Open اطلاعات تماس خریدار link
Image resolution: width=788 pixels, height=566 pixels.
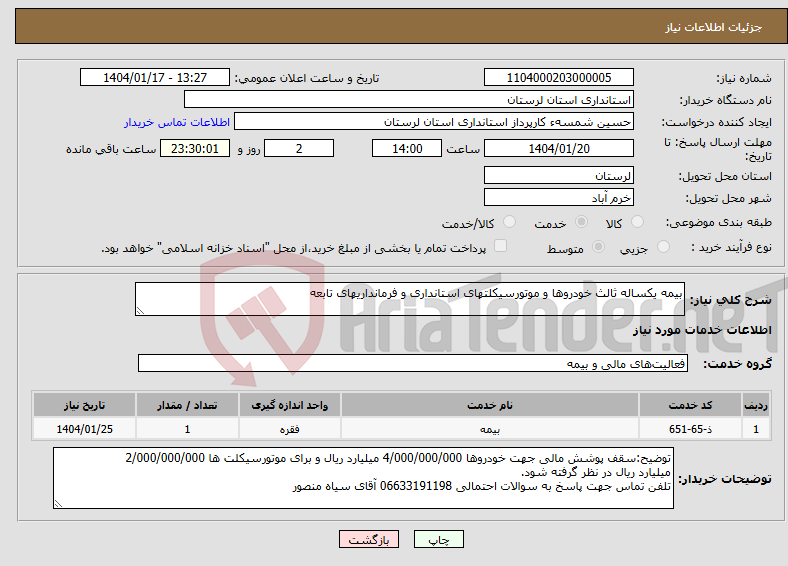(177, 122)
